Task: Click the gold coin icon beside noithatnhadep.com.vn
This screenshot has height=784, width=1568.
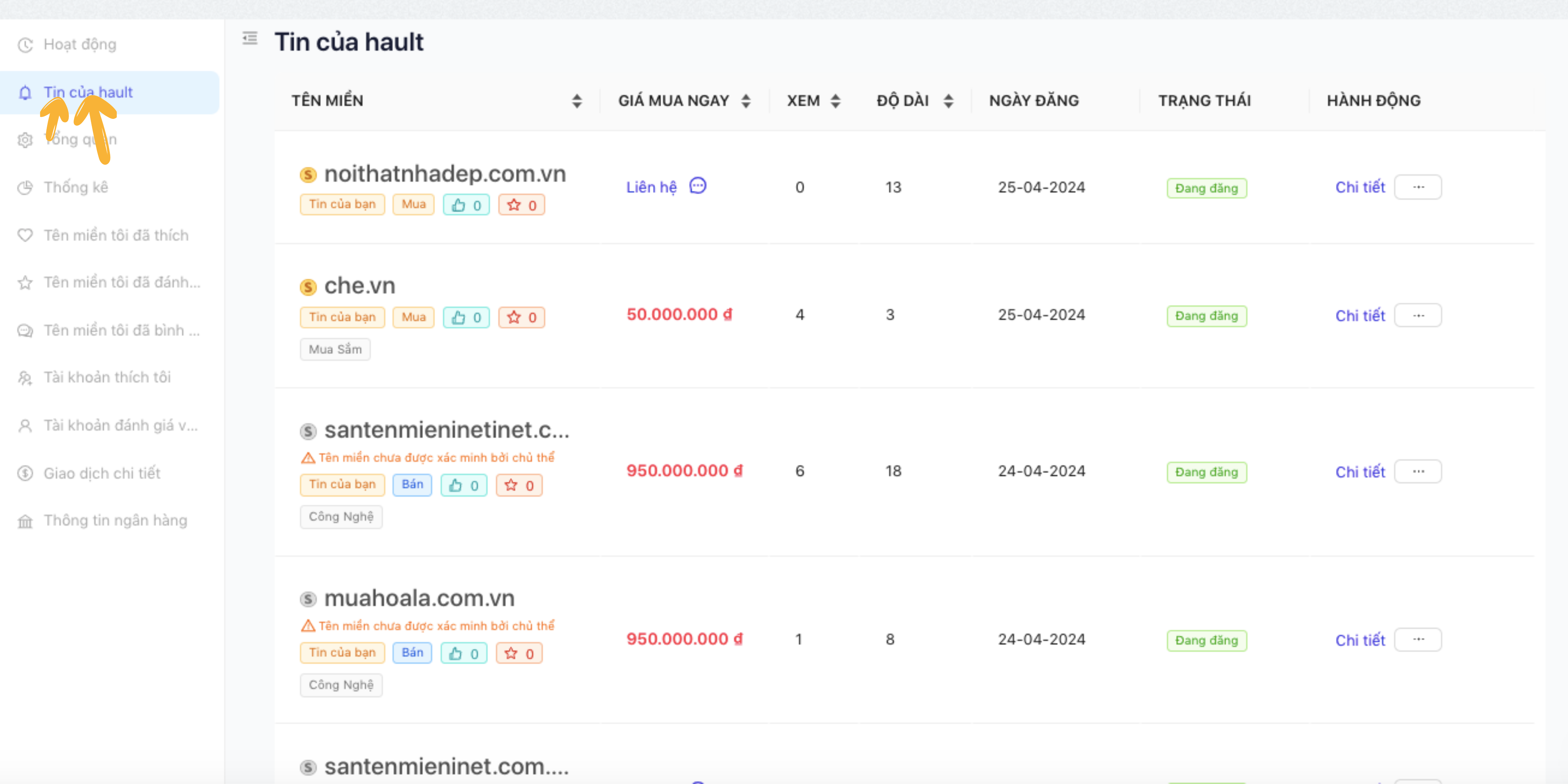Action: coord(308,175)
